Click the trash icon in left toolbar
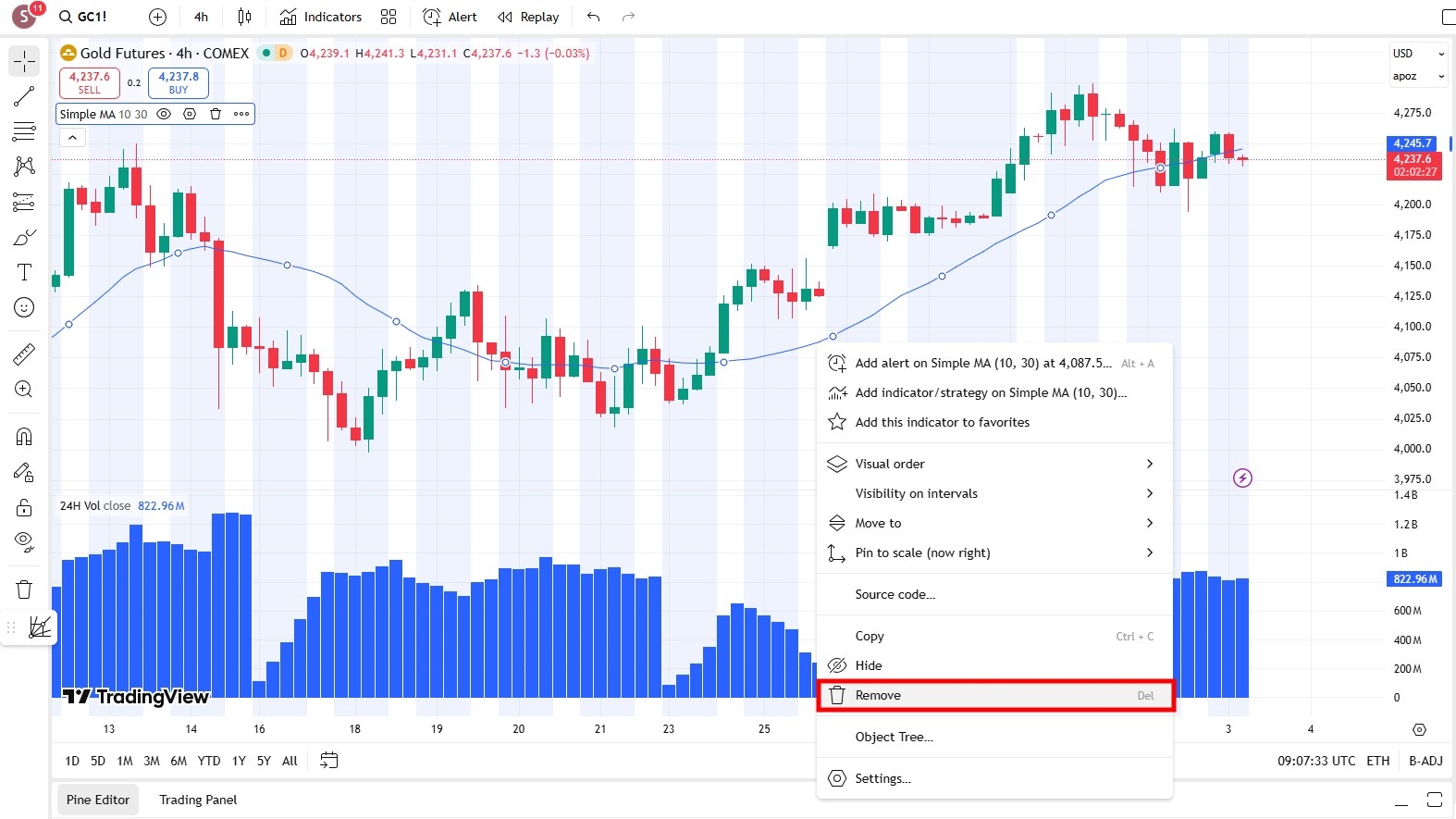 pyautogui.click(x=24, y=589)
